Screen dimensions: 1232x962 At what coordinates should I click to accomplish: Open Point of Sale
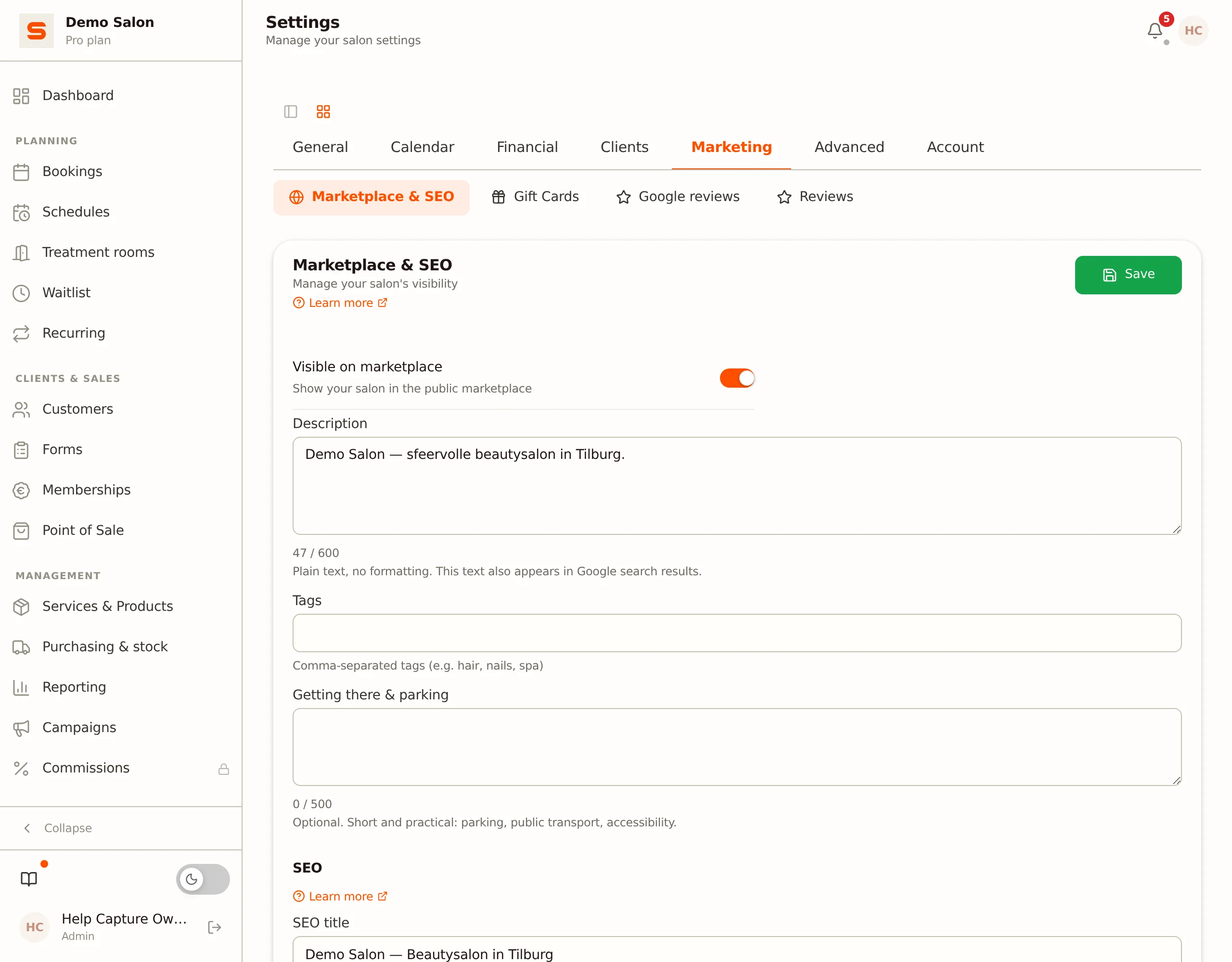tap(121, 531)
